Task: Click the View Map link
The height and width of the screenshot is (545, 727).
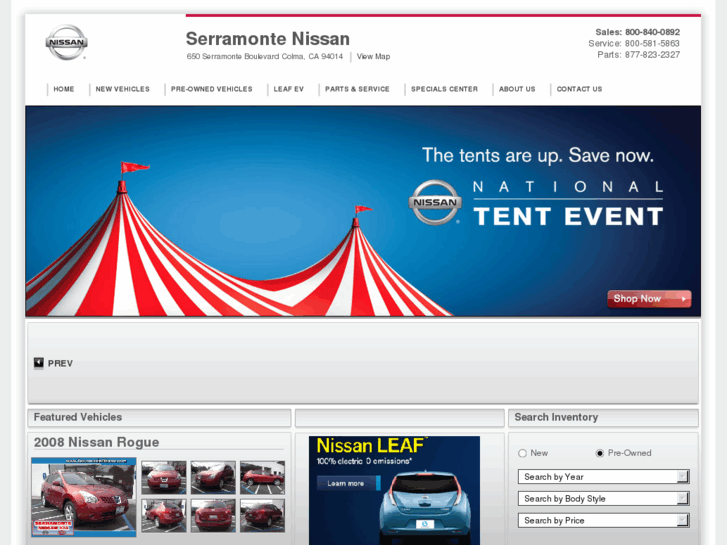Action: 373,57
